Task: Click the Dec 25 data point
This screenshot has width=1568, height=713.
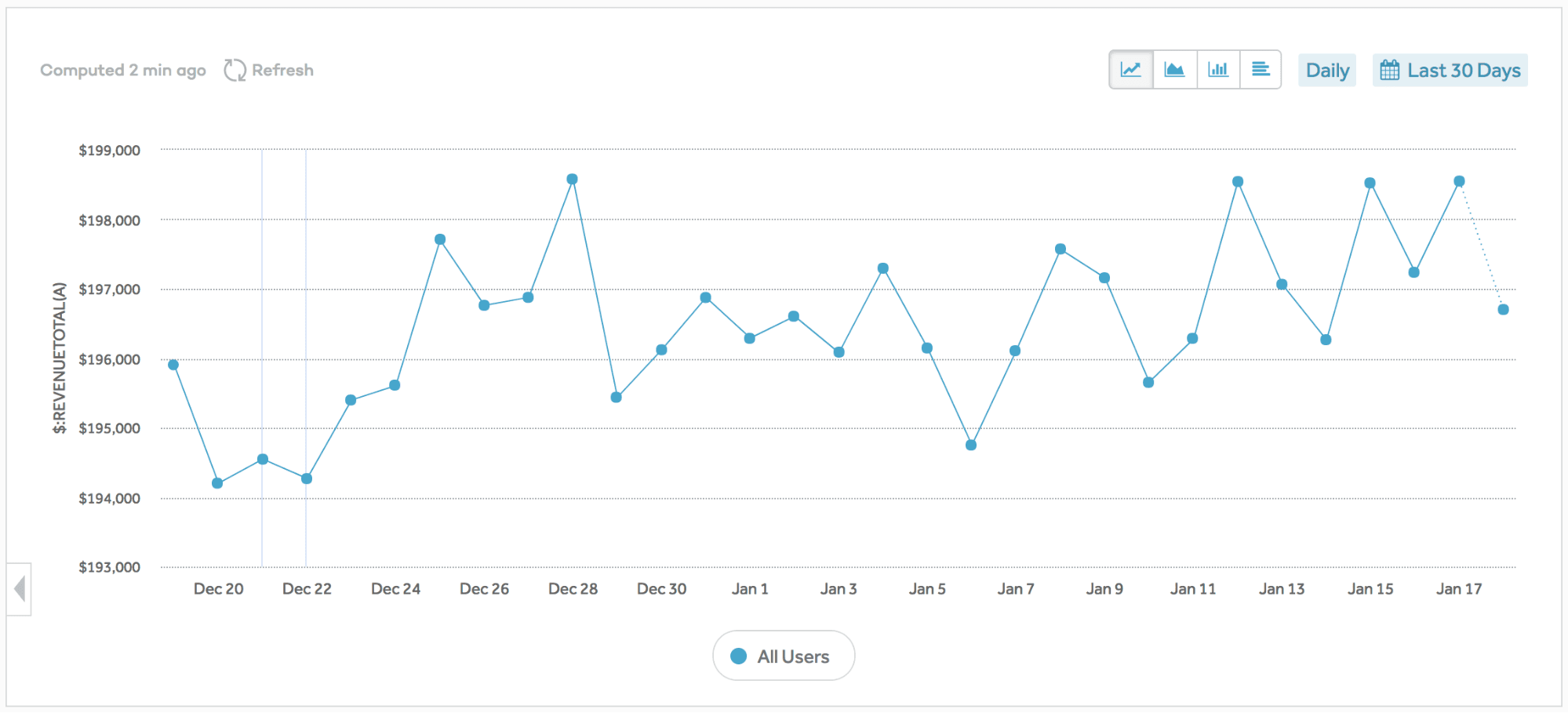Action: (440, 239)
